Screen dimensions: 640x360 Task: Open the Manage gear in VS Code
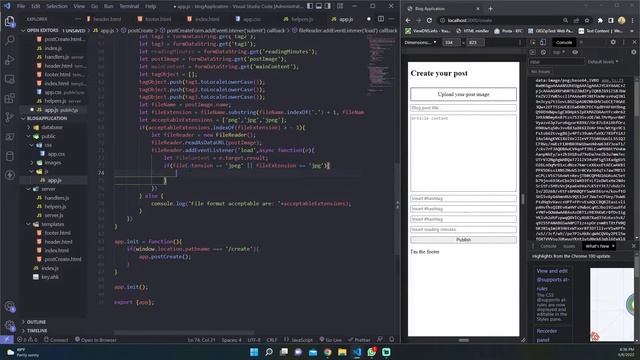9,326
